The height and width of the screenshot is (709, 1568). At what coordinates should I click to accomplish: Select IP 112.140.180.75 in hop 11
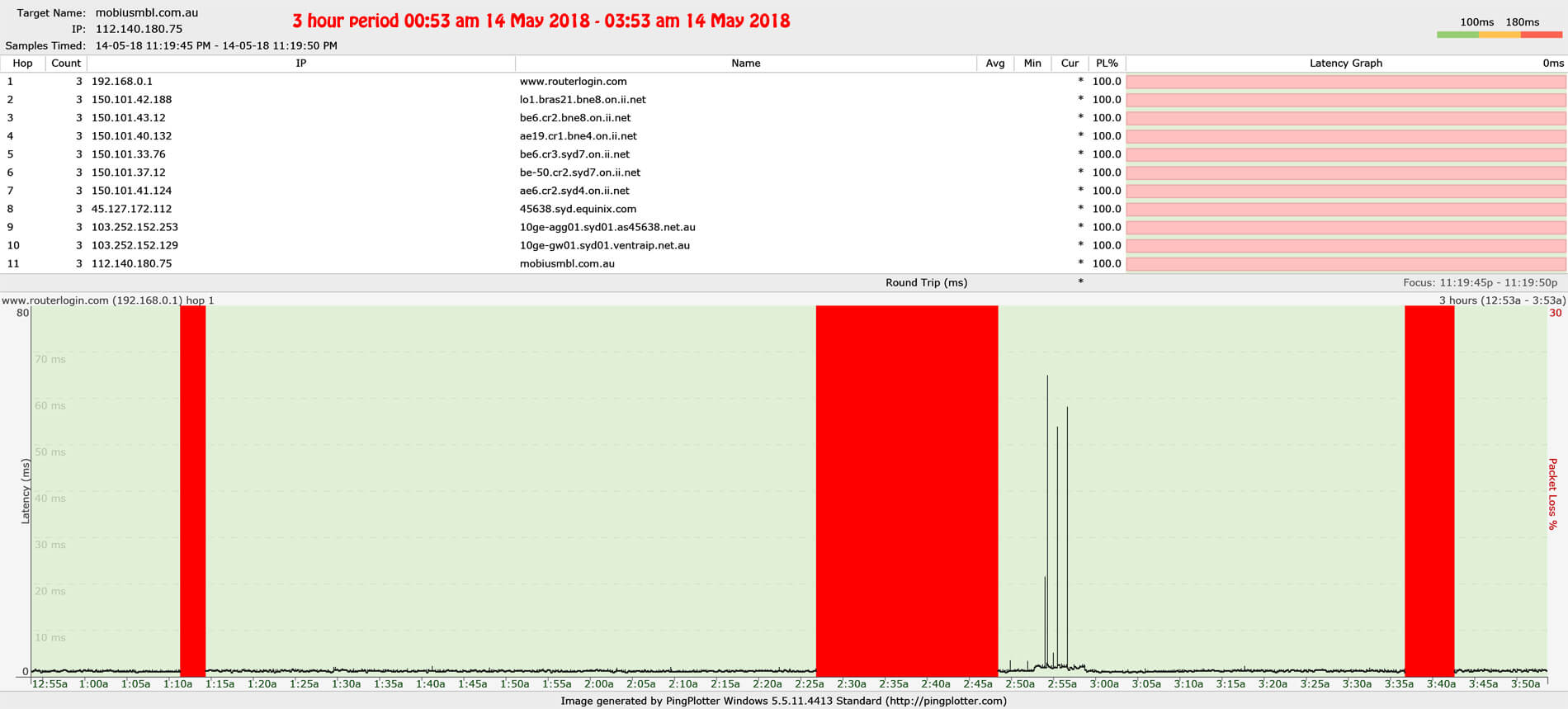tap(131, 263)
